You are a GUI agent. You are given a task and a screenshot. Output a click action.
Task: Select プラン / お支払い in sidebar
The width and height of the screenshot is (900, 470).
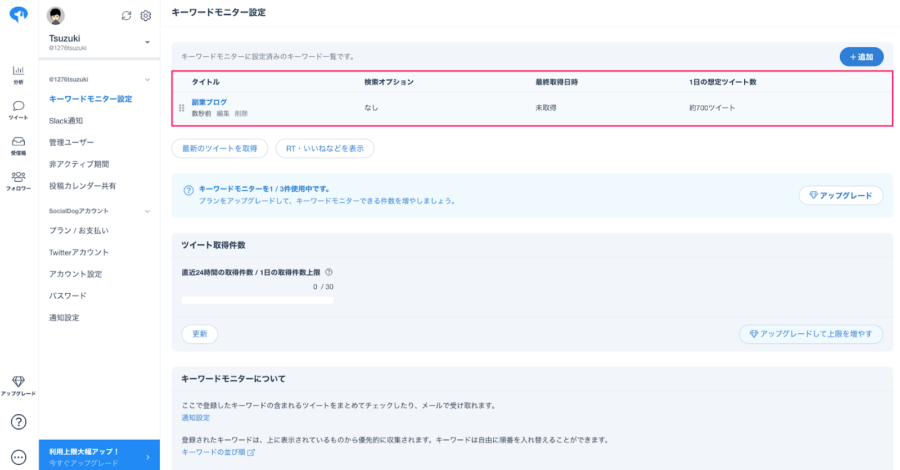click(x=79, y=231)
